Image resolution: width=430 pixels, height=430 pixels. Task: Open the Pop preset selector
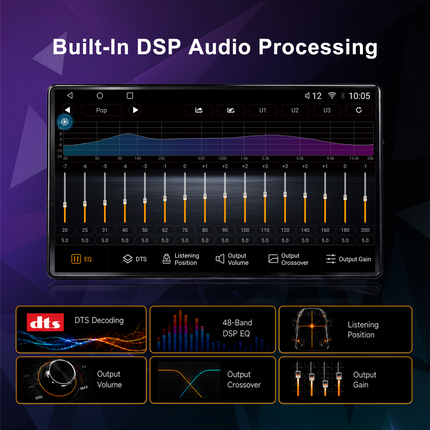point(101,110)
